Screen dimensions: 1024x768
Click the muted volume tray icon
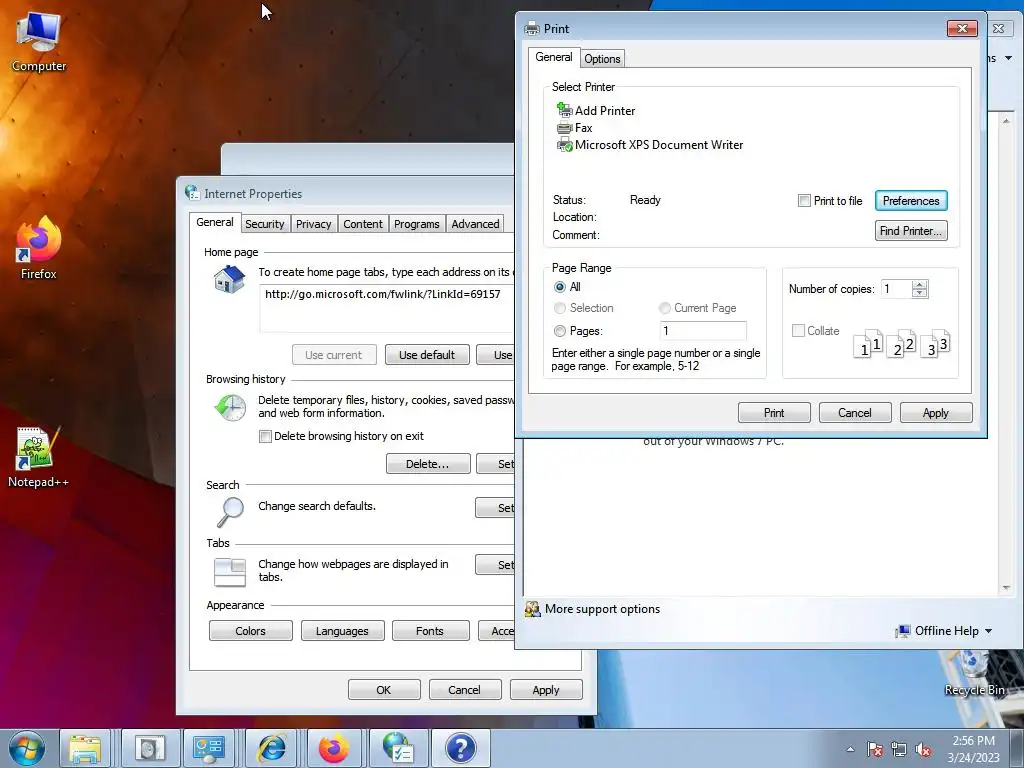click(x=923, y=749)
